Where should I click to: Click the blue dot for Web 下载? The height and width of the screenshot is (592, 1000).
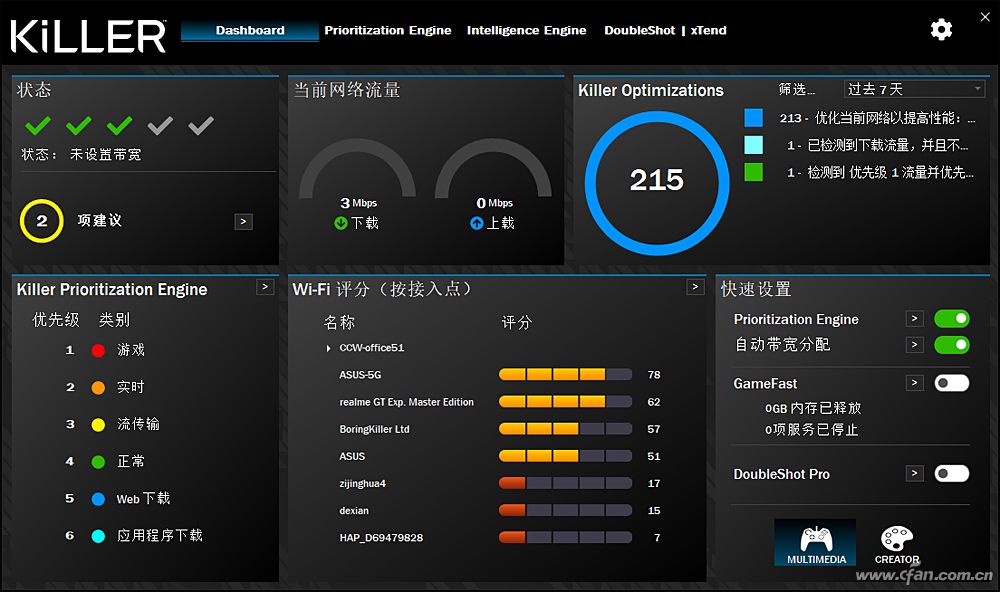(98, 499)
